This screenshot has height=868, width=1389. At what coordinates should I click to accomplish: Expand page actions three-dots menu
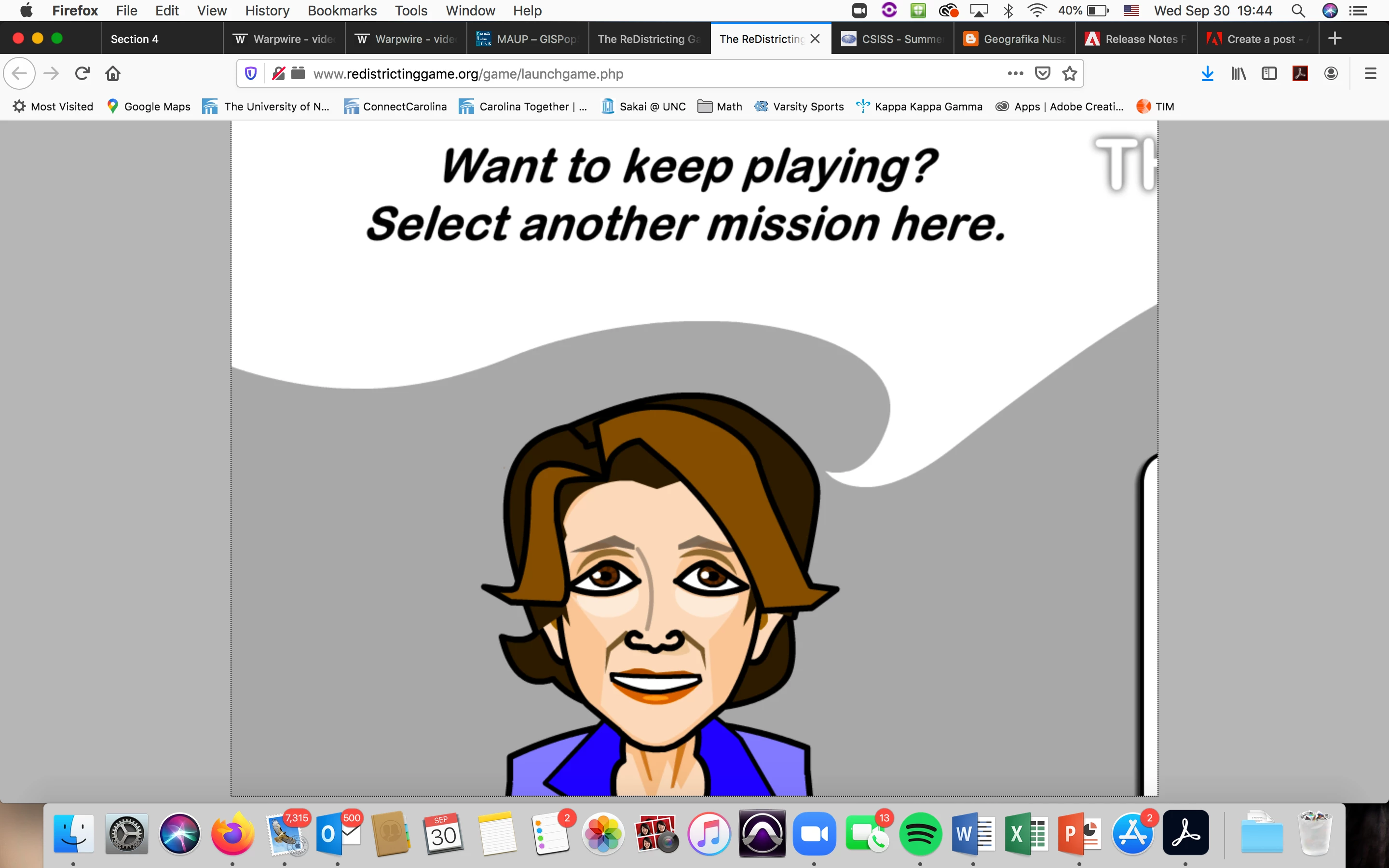1015,73
